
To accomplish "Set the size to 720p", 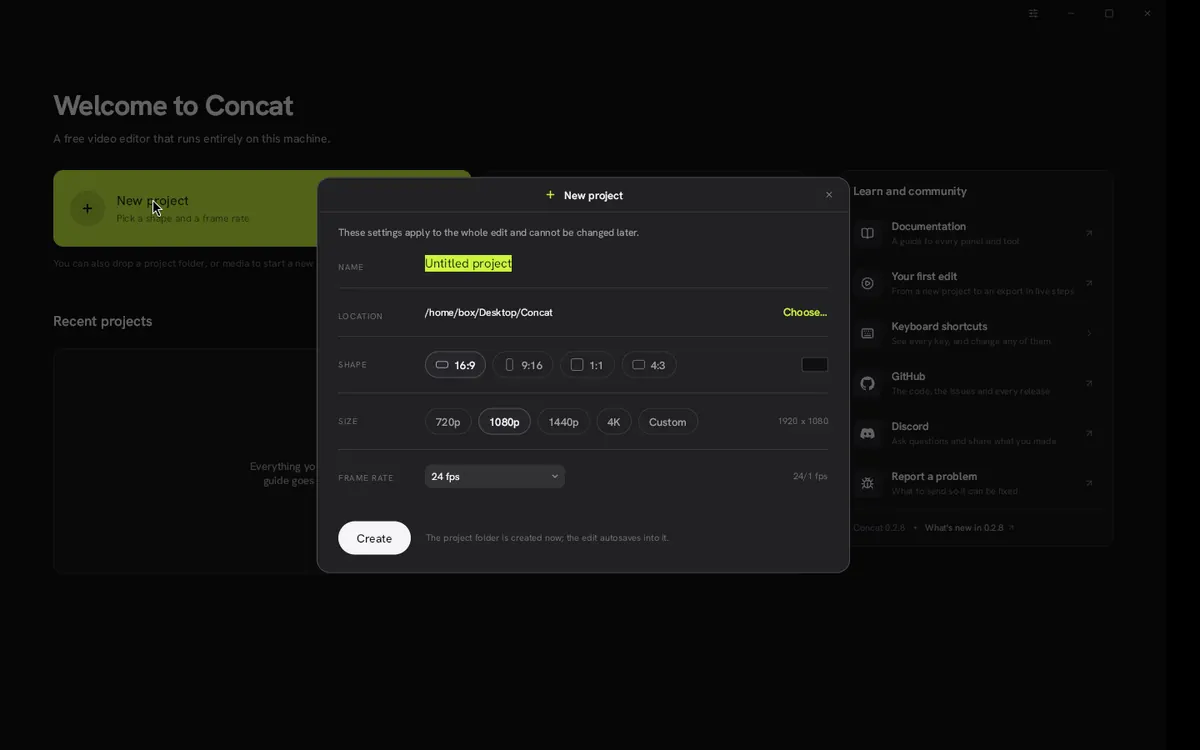I will pos(448,422).
